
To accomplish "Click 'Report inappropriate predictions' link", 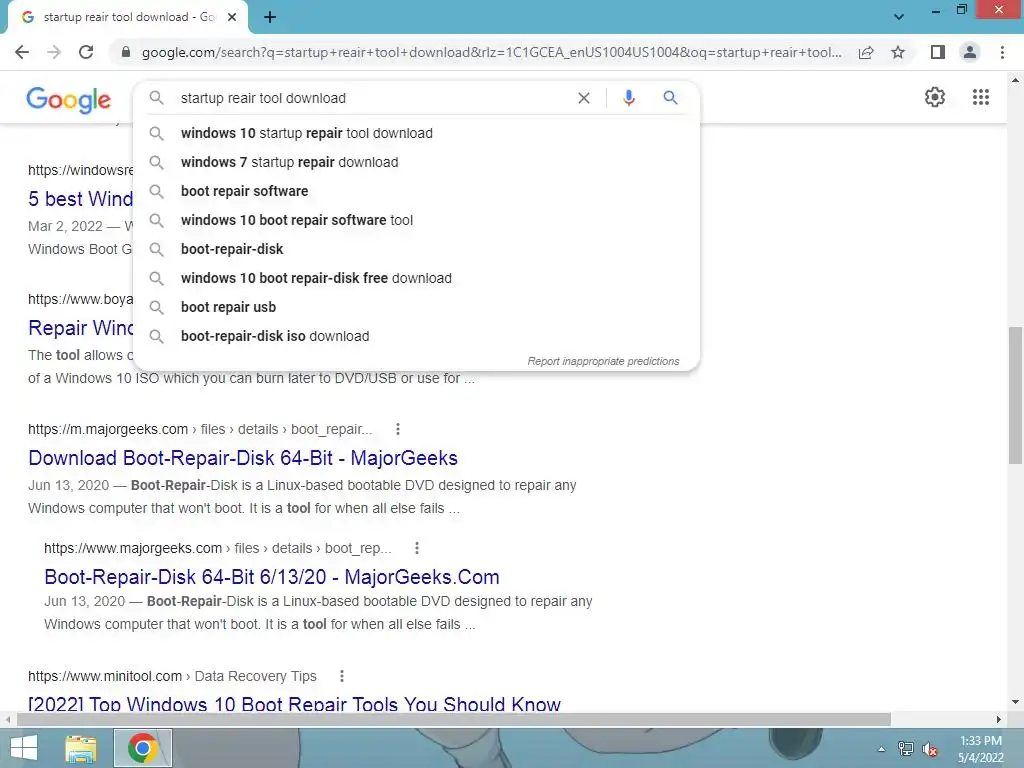I will 603,361.
